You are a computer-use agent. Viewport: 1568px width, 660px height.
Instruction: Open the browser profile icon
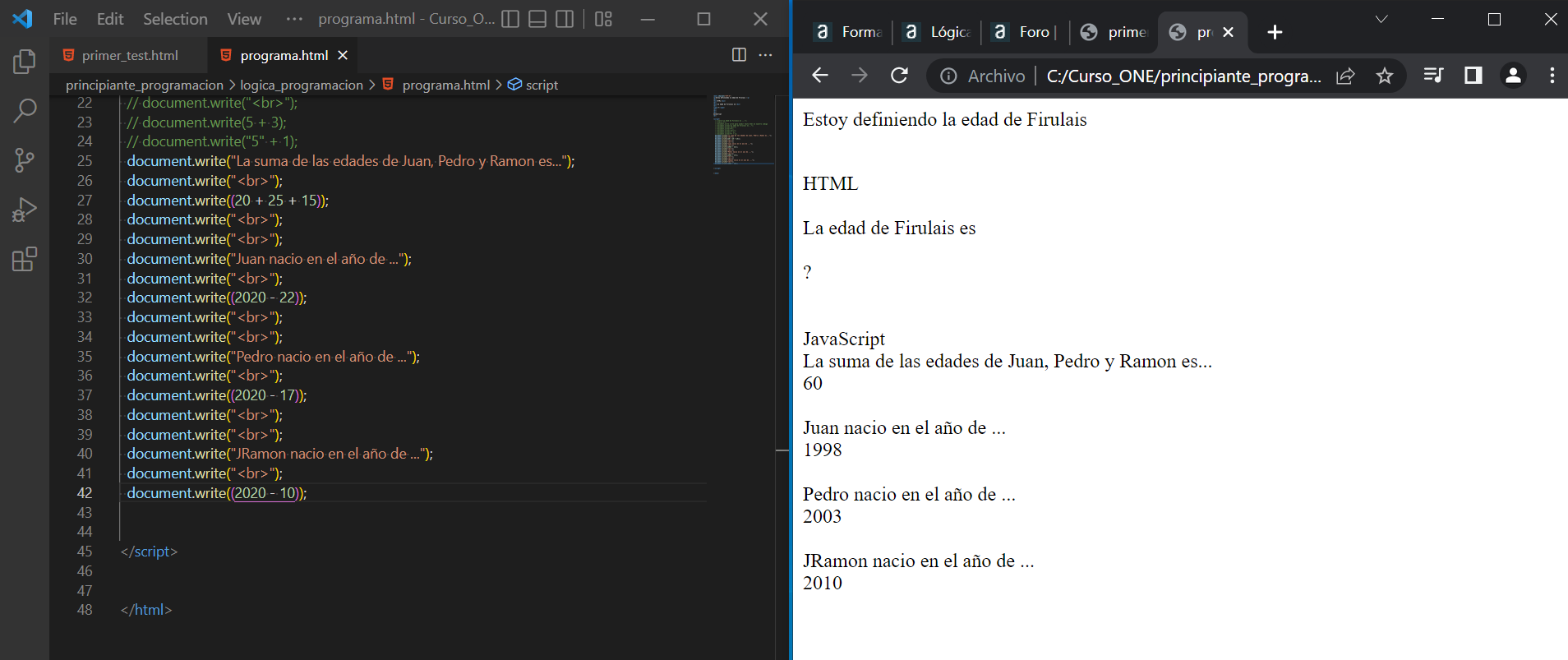[x=1513, y=76]
